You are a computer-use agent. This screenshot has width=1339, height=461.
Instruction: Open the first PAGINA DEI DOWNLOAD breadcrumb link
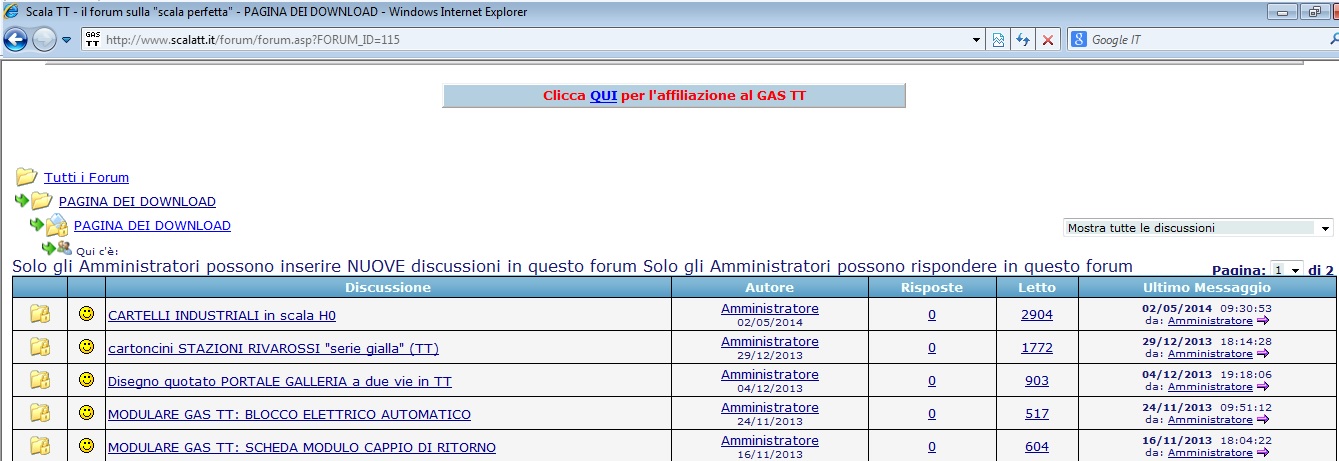137,201
